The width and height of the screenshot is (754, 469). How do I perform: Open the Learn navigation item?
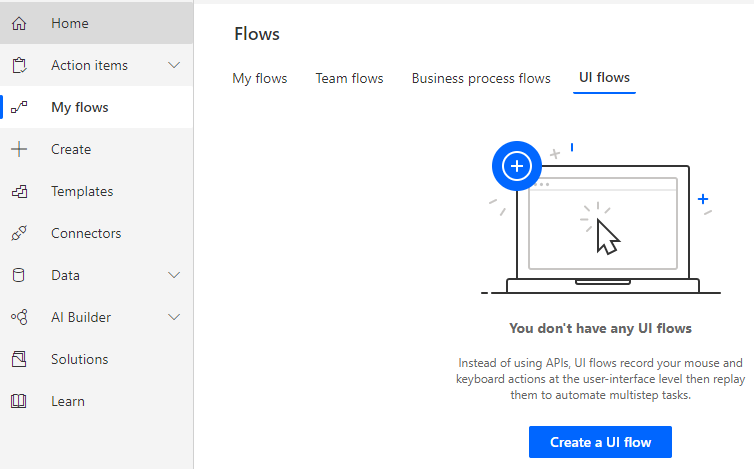pyautogui.click(x=96, y=401)
